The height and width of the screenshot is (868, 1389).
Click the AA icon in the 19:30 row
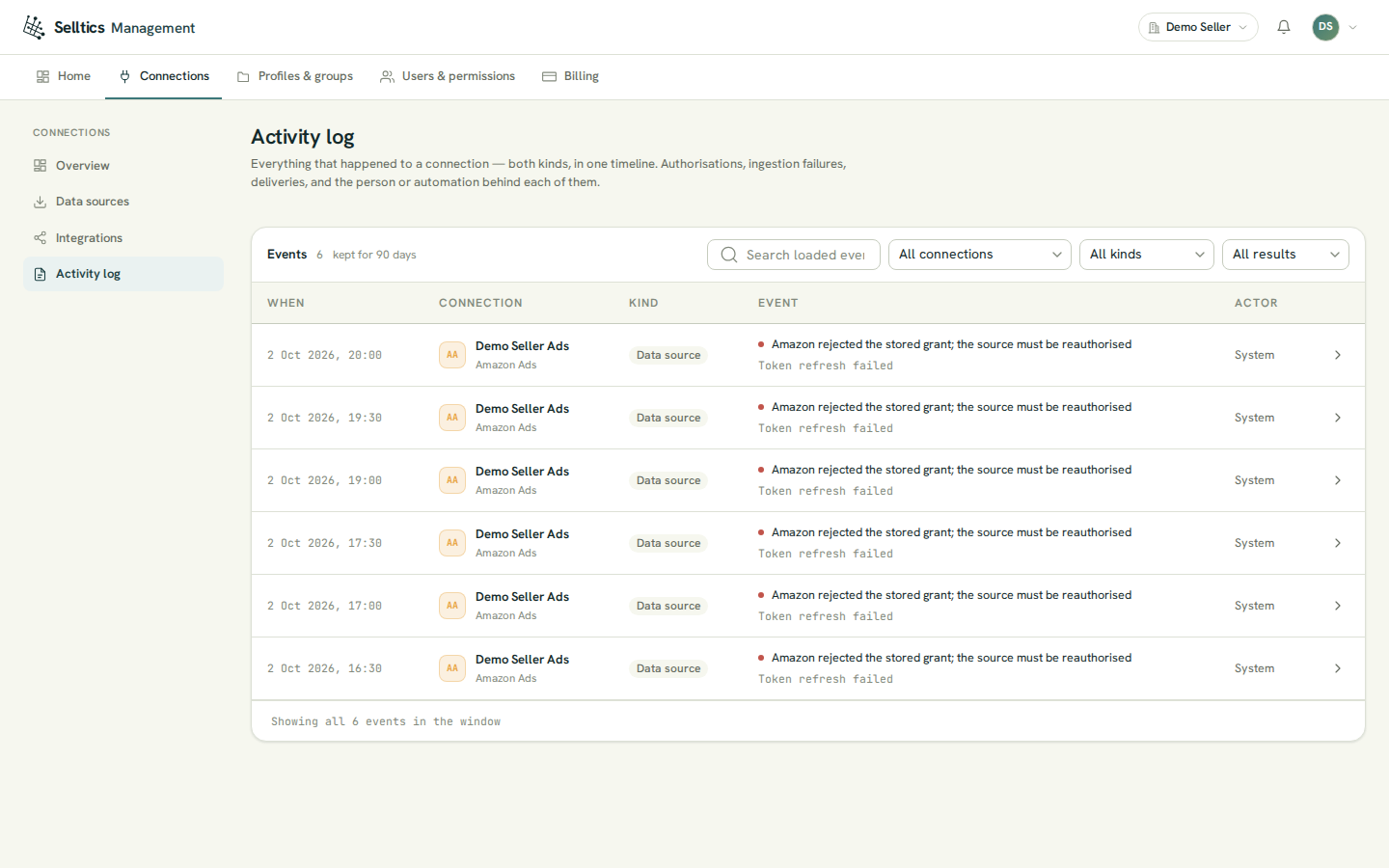[452, 418]
